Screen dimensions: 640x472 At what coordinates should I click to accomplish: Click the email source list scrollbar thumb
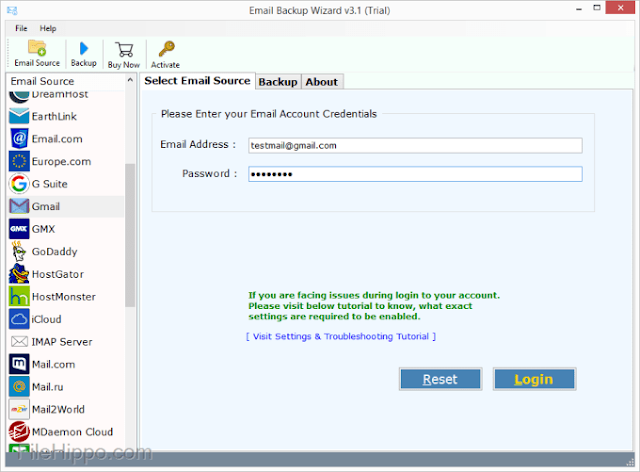(130, 235)
